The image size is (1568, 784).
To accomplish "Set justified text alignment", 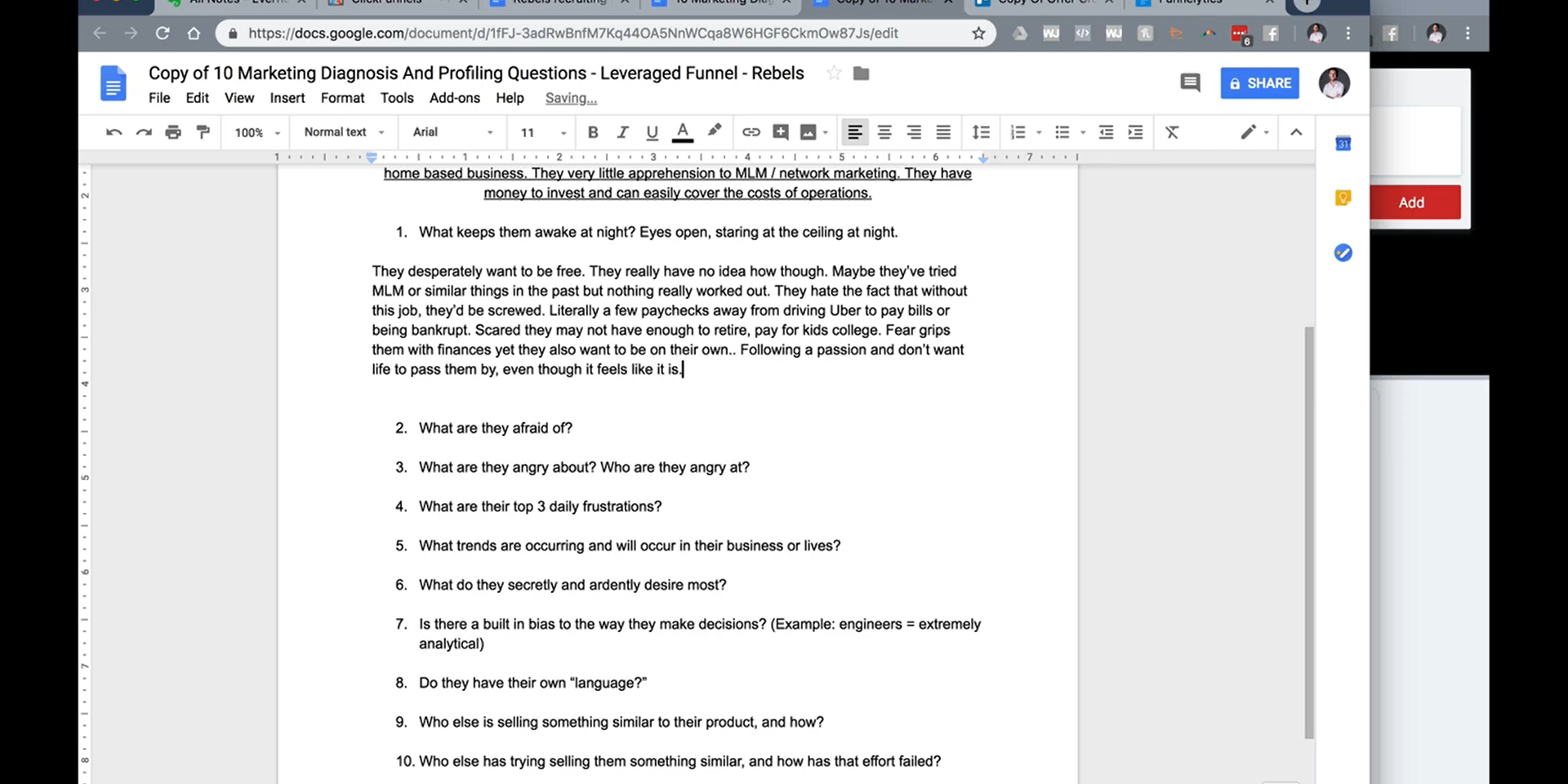I will click(943, 132).
